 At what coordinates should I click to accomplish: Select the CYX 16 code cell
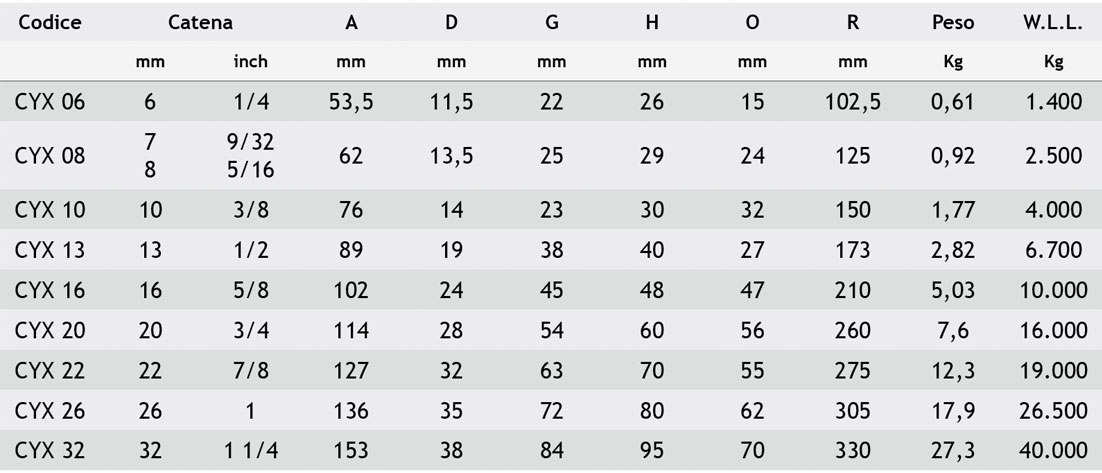pos(50,290)
